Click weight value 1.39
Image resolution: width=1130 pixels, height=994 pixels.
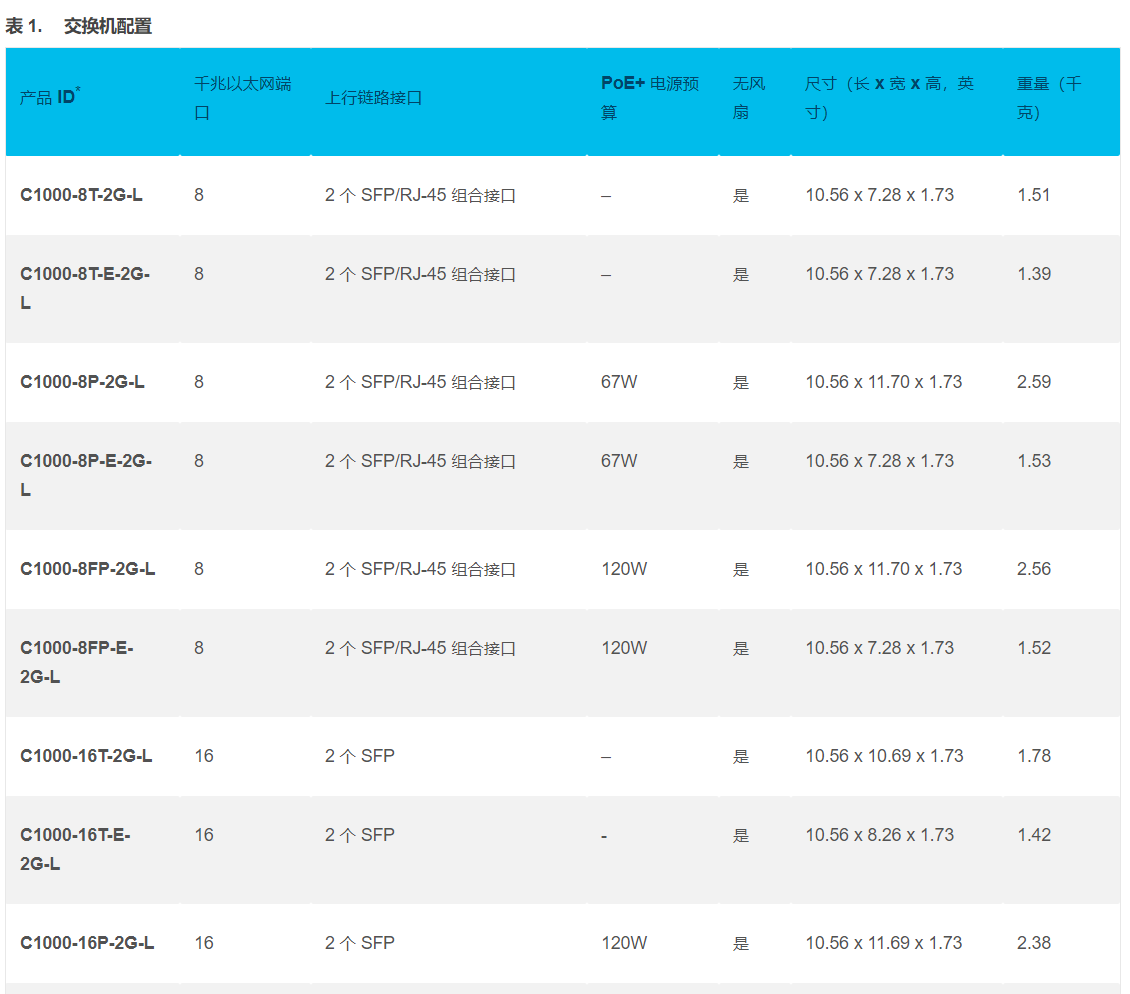[1034, 274]
